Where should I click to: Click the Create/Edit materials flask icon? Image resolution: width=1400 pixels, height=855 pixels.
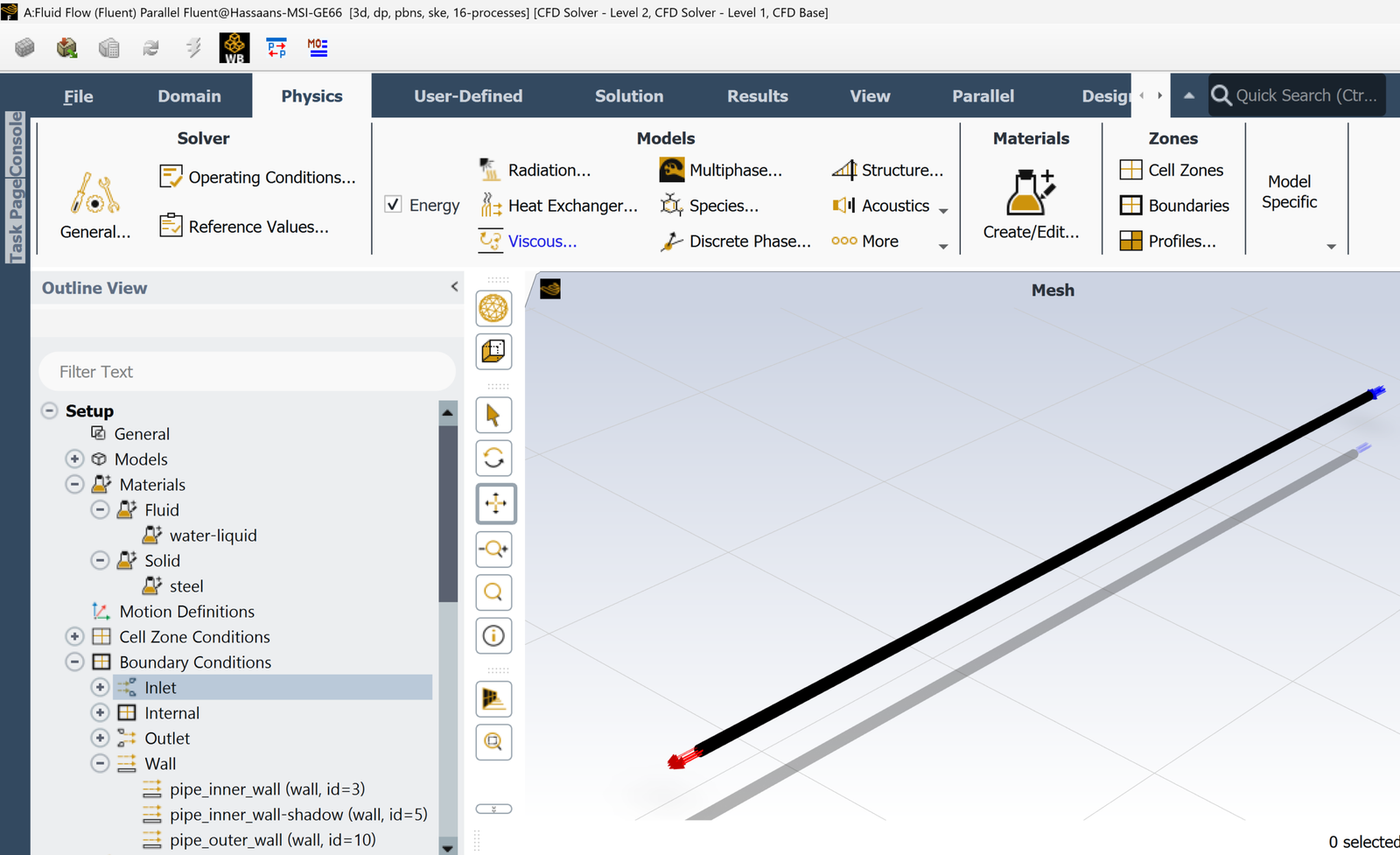1030,193
